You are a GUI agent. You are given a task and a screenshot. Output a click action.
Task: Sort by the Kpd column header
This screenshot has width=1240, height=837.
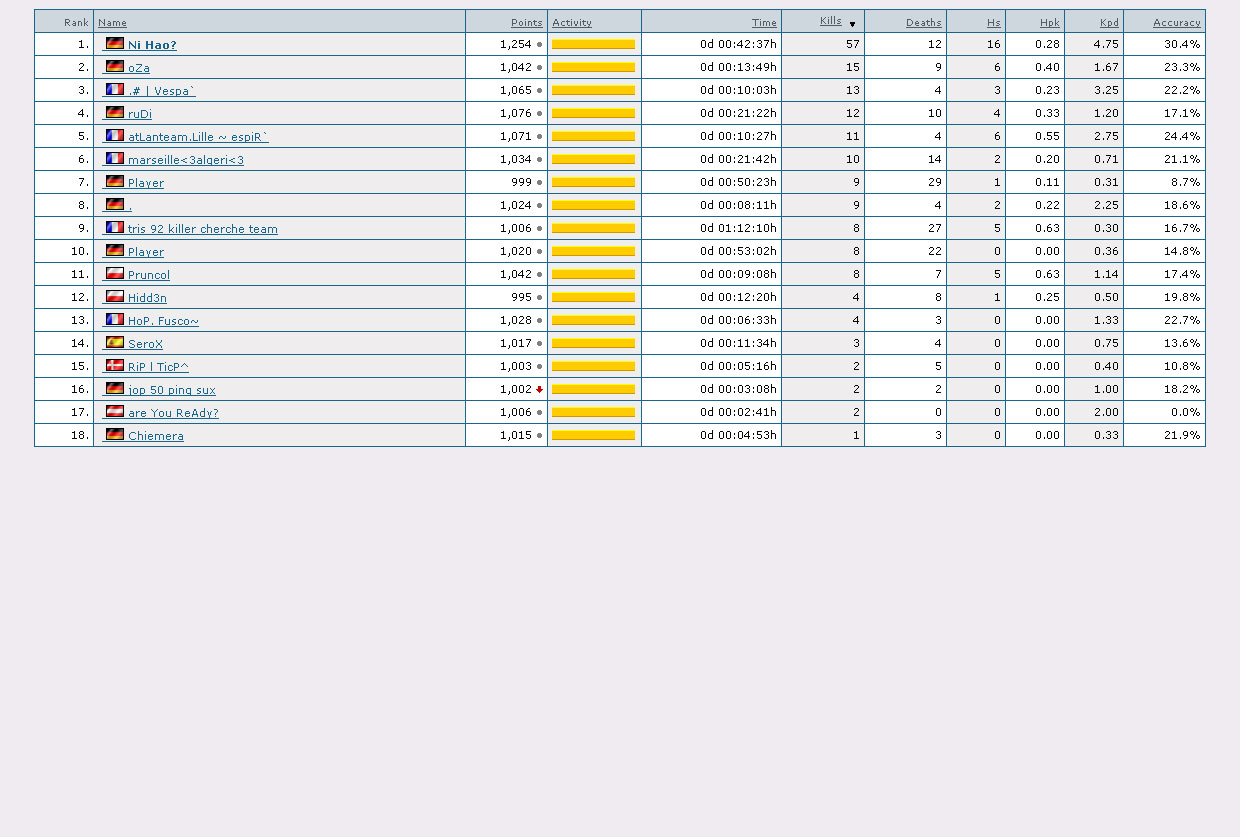[1109, 23]
